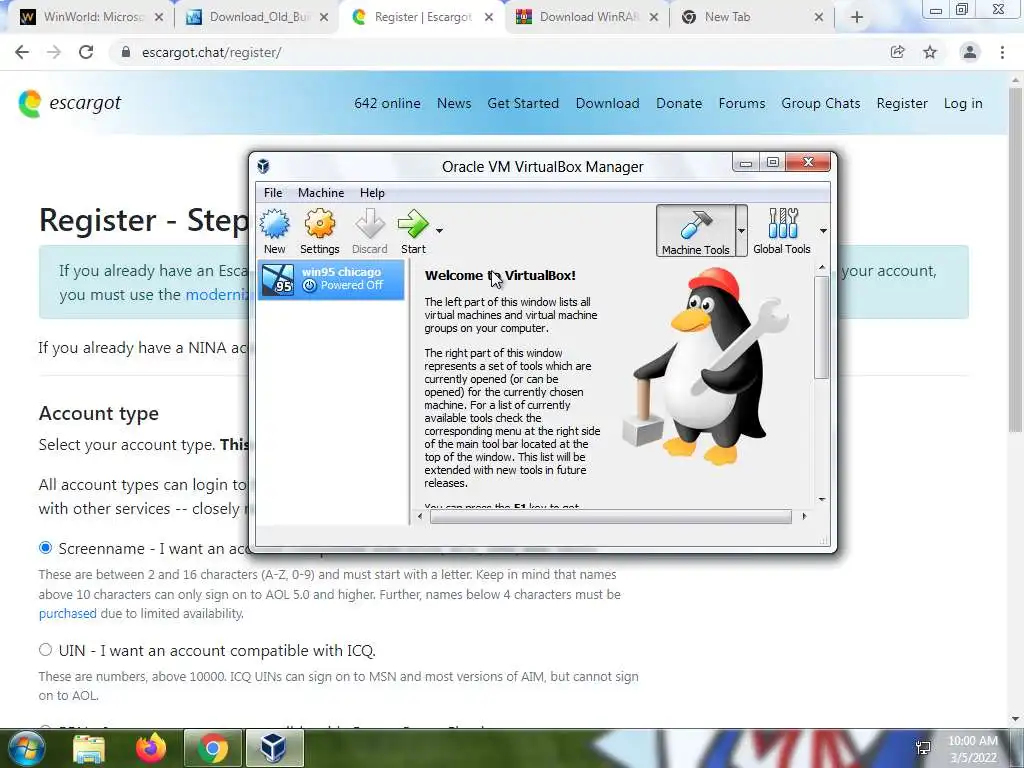Open Global Tools dropdown arrow
Viewport: 1024px width, 768px height.
click(823, 231)
